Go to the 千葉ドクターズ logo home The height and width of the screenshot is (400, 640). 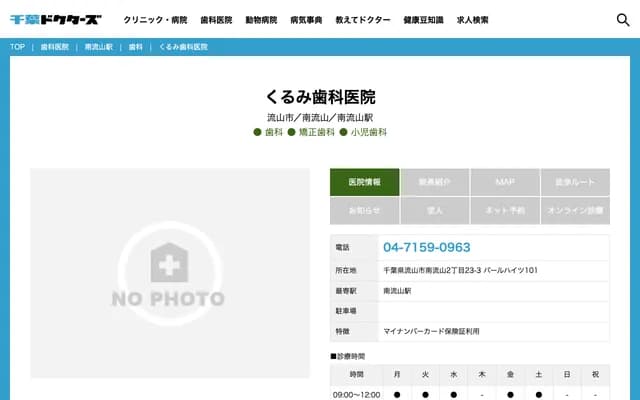pos(56,20)
